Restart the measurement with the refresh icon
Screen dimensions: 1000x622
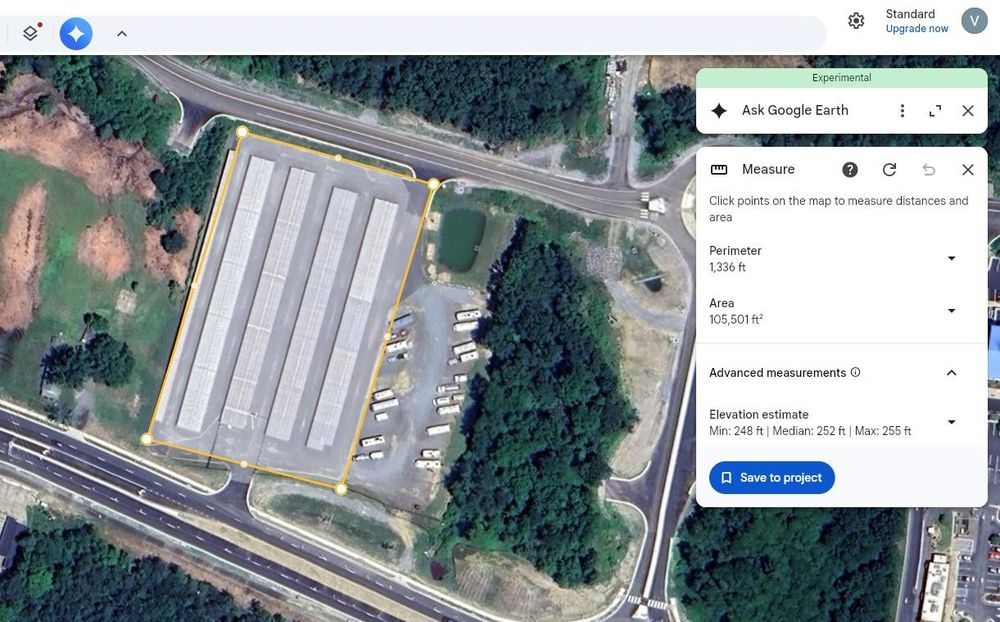tap(889, 170)
